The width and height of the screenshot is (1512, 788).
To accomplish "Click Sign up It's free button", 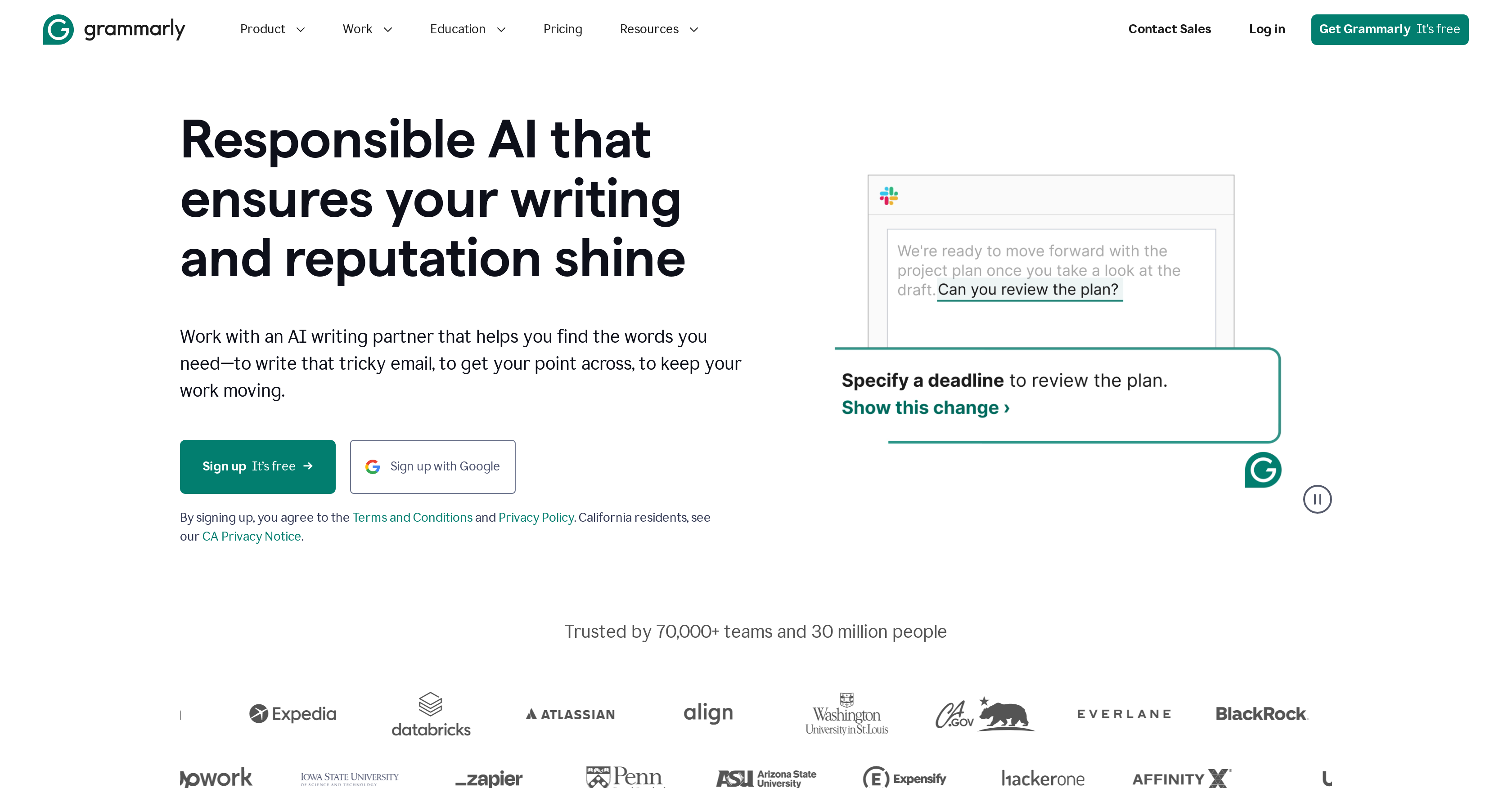I will pyautogui.click(x=257, y=466).
